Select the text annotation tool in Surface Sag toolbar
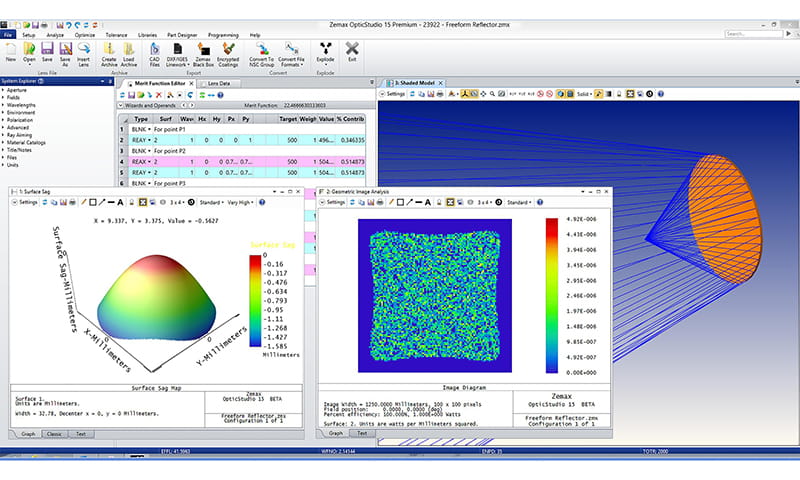Image resolution: width=800 pixels, height=480 pixels. pos(120,202)
